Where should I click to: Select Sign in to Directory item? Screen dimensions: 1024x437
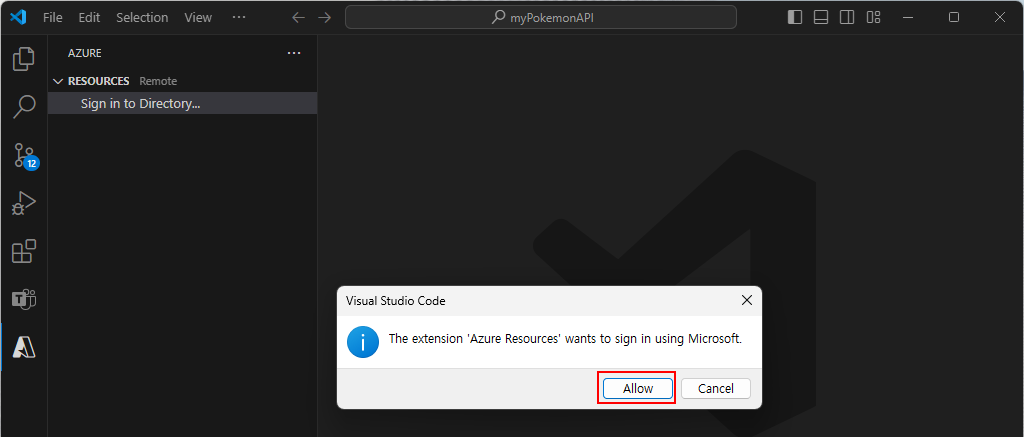coord(182,103)
